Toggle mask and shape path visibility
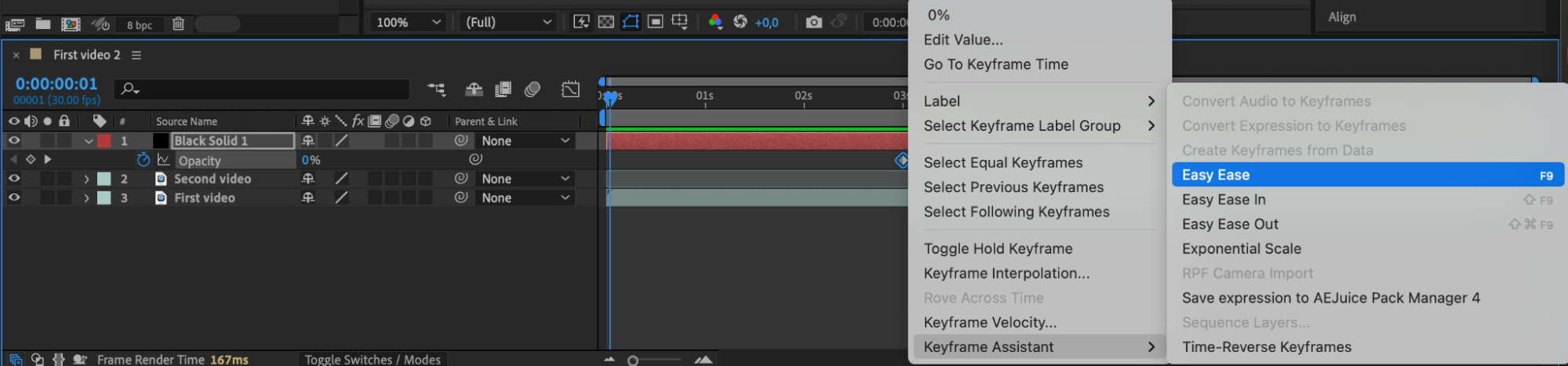This screenshot has height=366, width=1568. [x=631, y=22]
